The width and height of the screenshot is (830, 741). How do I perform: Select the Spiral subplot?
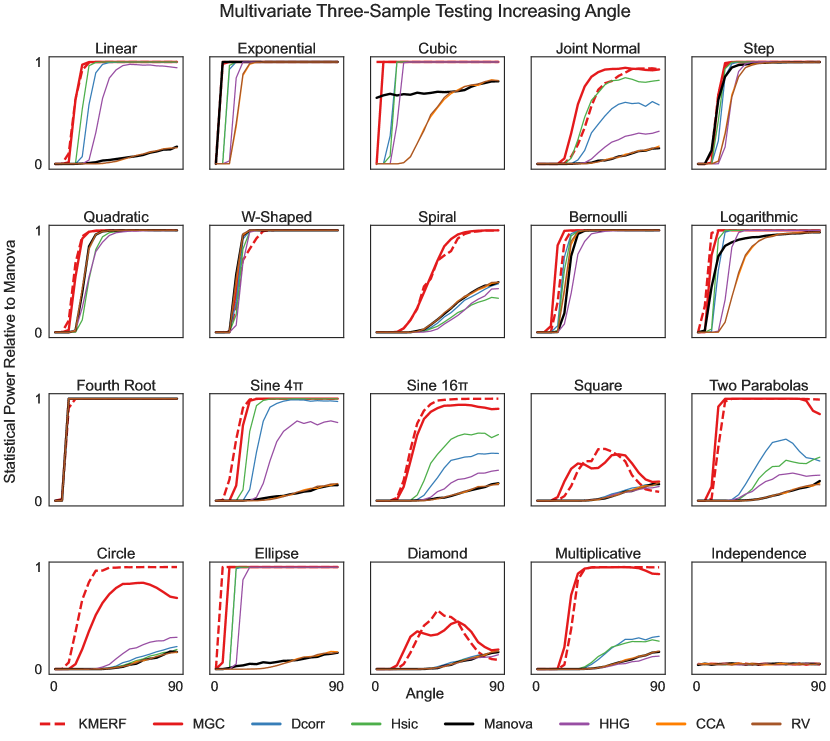click(437, 280)
